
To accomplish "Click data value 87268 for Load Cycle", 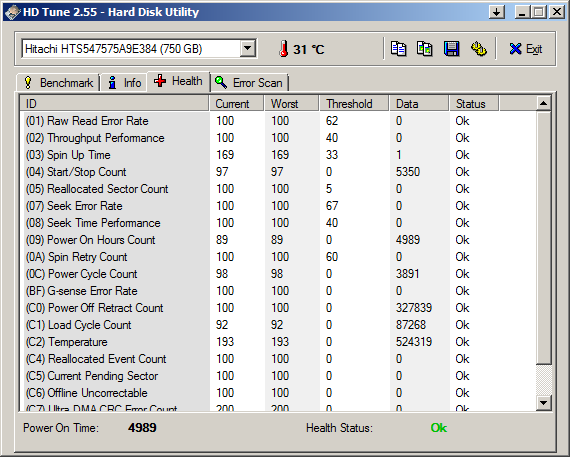I will pyautogui.click(x=411, y=325).
